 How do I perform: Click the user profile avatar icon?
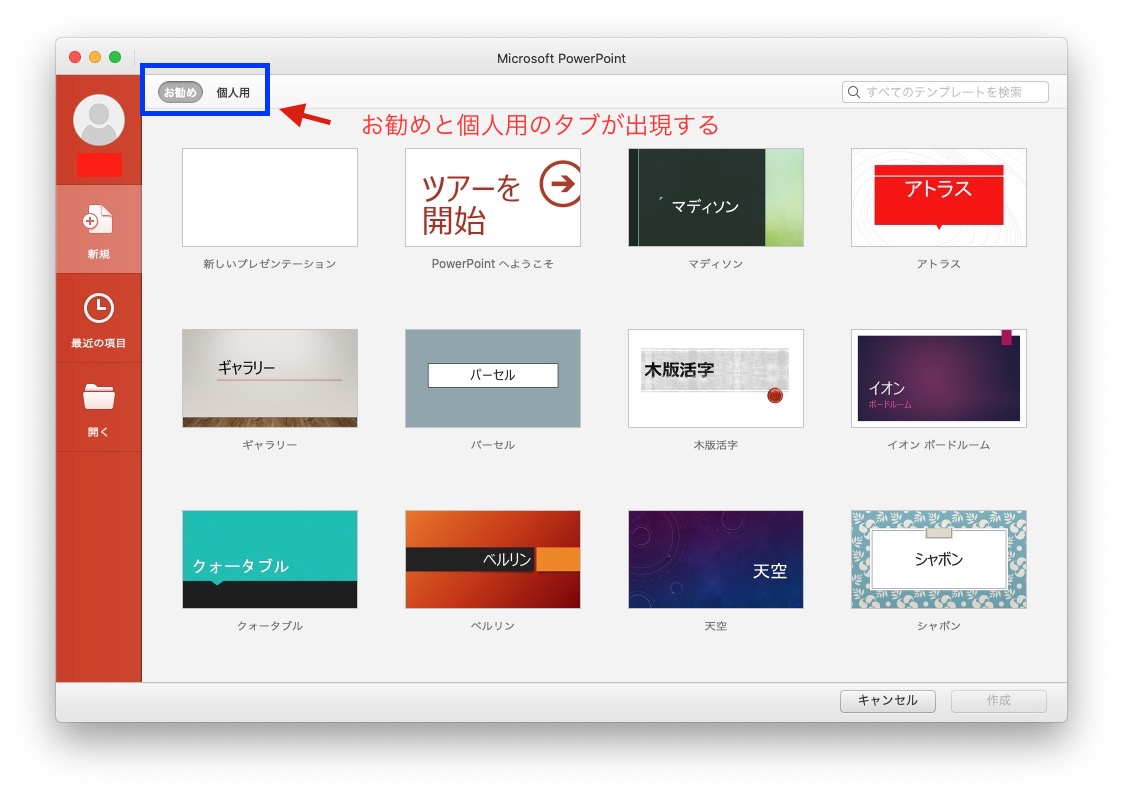[98, 120]
